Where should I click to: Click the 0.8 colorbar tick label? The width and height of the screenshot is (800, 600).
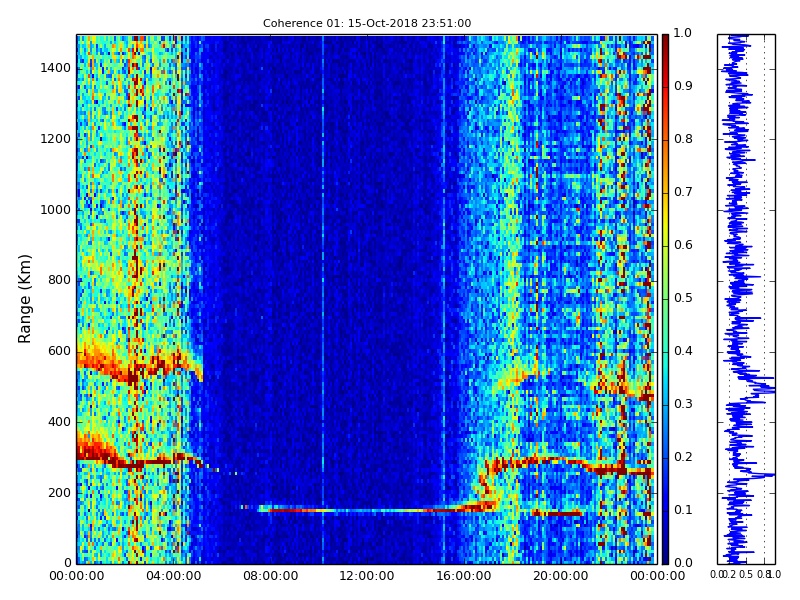pyautogui.click(x=683, y=139)
